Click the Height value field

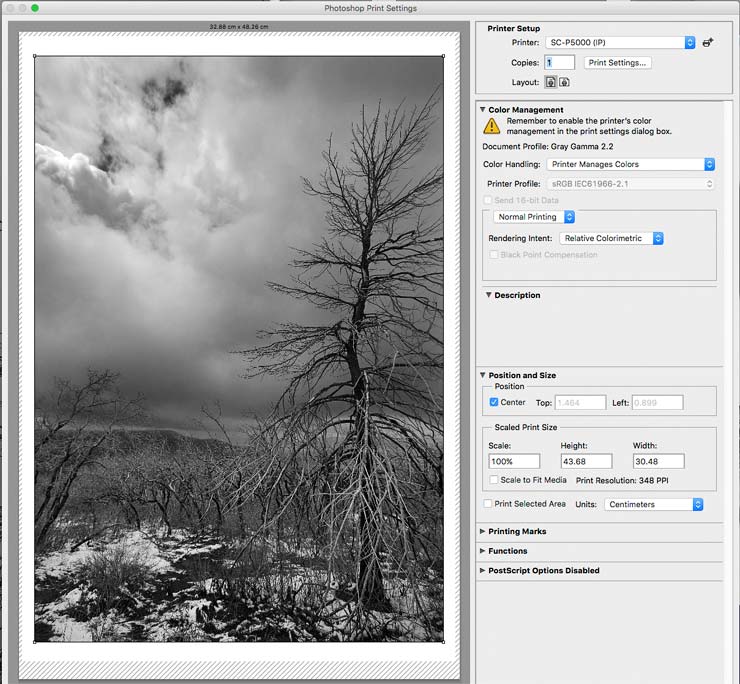coord(586,461)
